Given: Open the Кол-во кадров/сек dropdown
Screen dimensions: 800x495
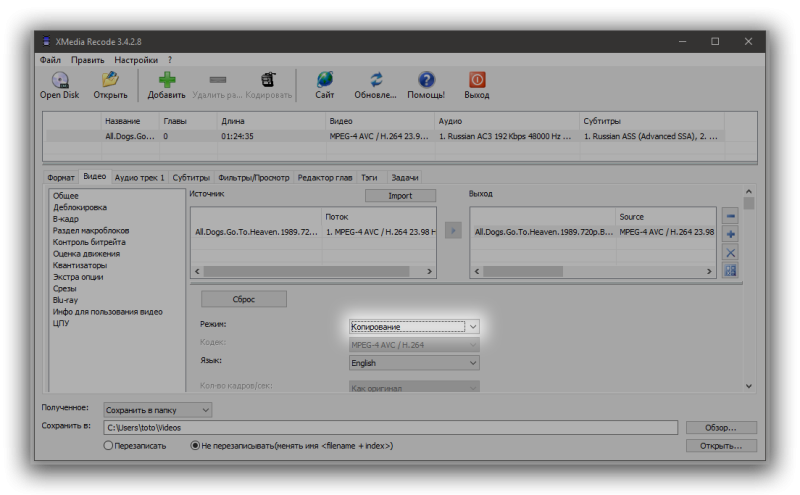Looking at the screenshot, I should pos(414,387).
